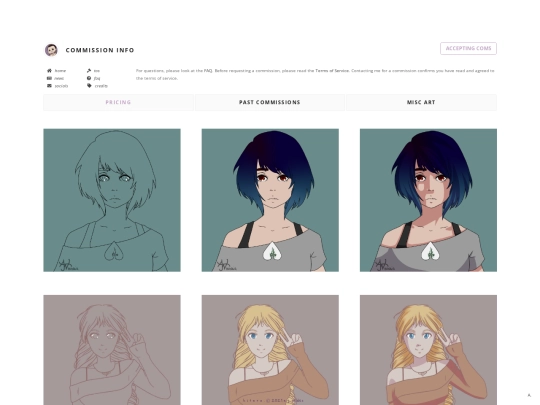The image size is (540, 405).
Task: Open the flat color dark-hair girl thumbnail
Action: coord(270,200)
